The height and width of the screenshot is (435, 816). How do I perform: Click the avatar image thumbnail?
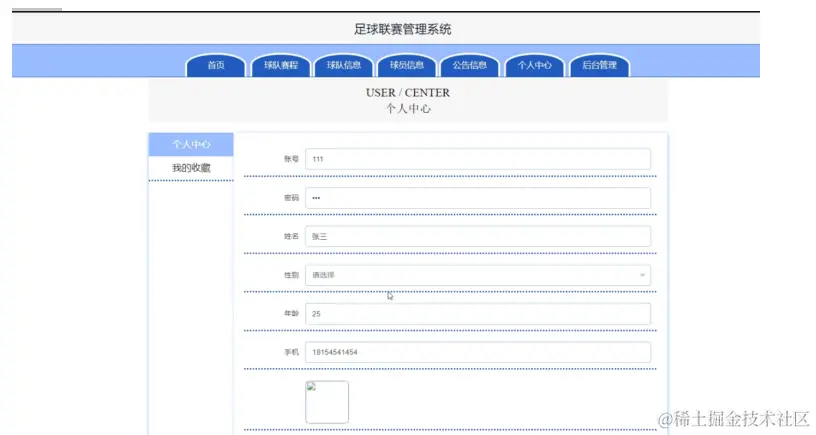327,402
